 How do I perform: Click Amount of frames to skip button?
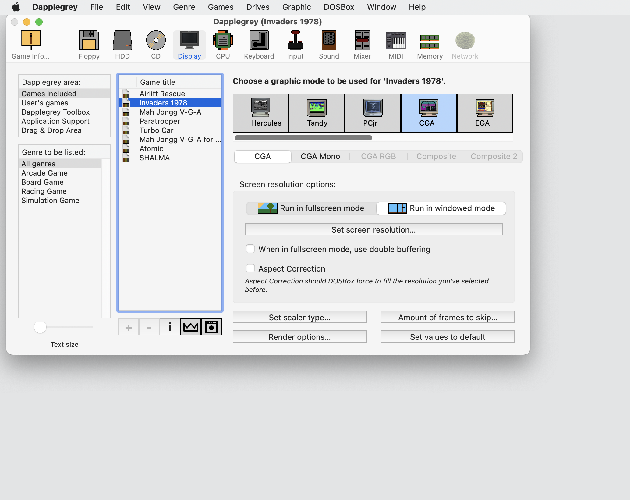(x=448, y=317)
